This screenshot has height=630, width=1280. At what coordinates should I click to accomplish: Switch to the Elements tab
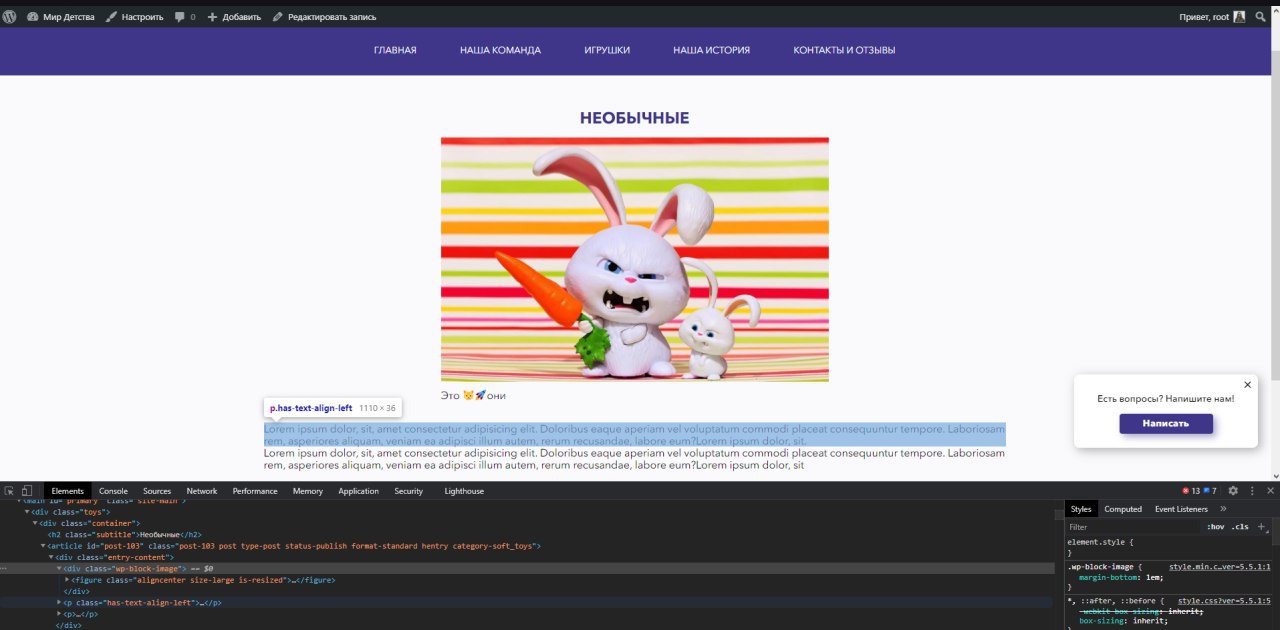pyautogui.click(x=67, y=491)
